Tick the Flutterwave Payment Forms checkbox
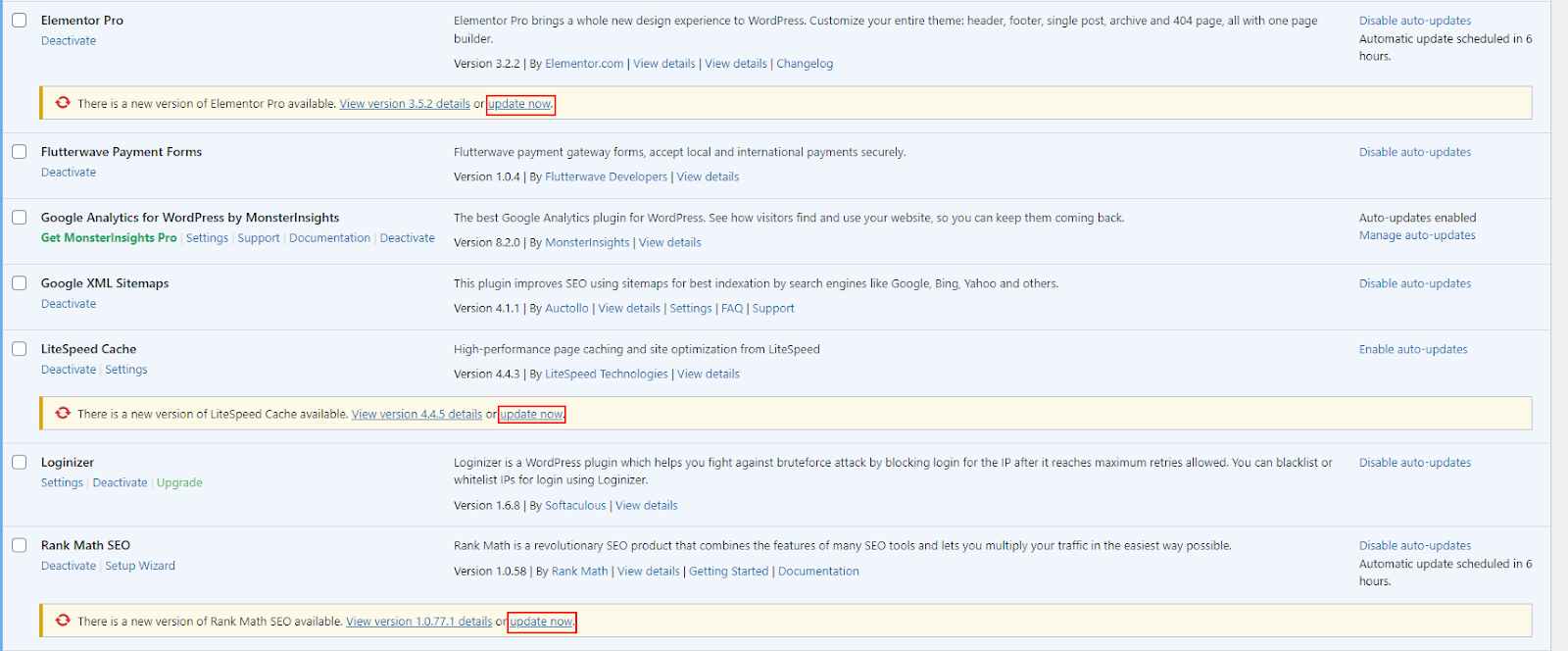1568x651 pixels. pyautogui.click(x=19, y=151)
